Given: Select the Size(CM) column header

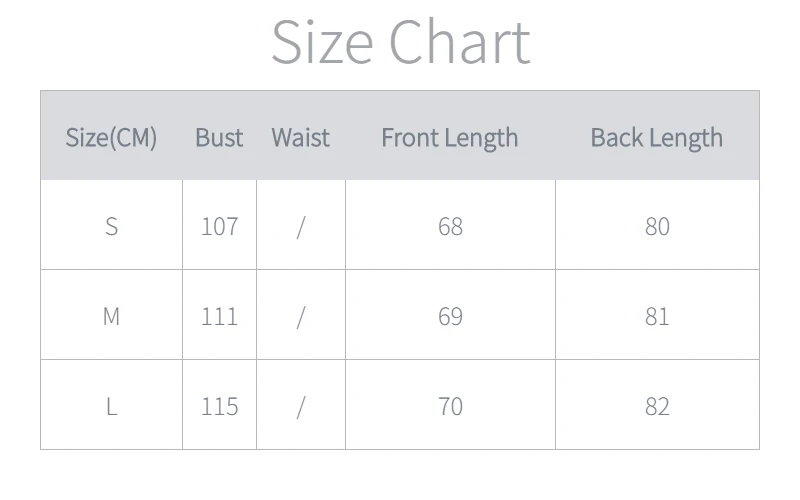Looking at the screenshot, I should coord(111,138).
